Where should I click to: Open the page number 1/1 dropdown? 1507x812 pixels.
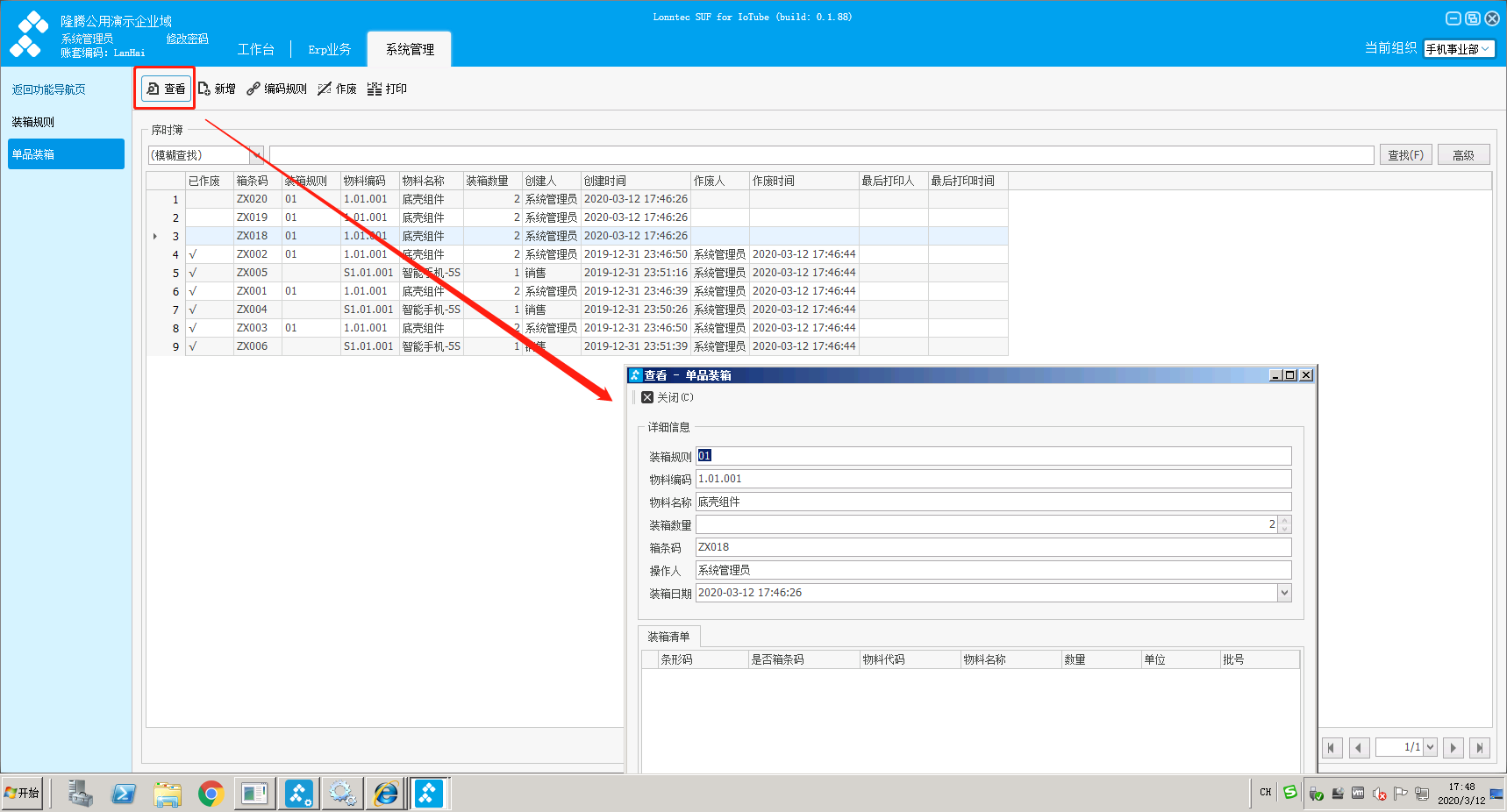[1430, 747]
